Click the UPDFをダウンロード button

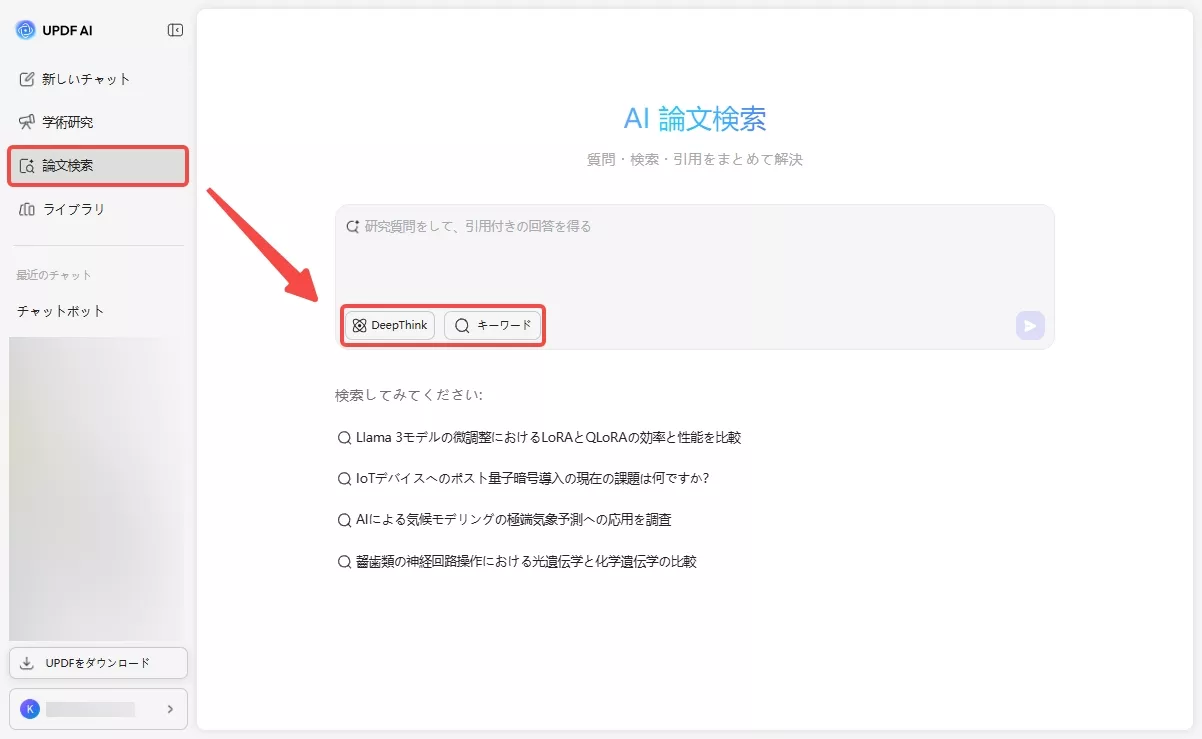coord(98,662)
